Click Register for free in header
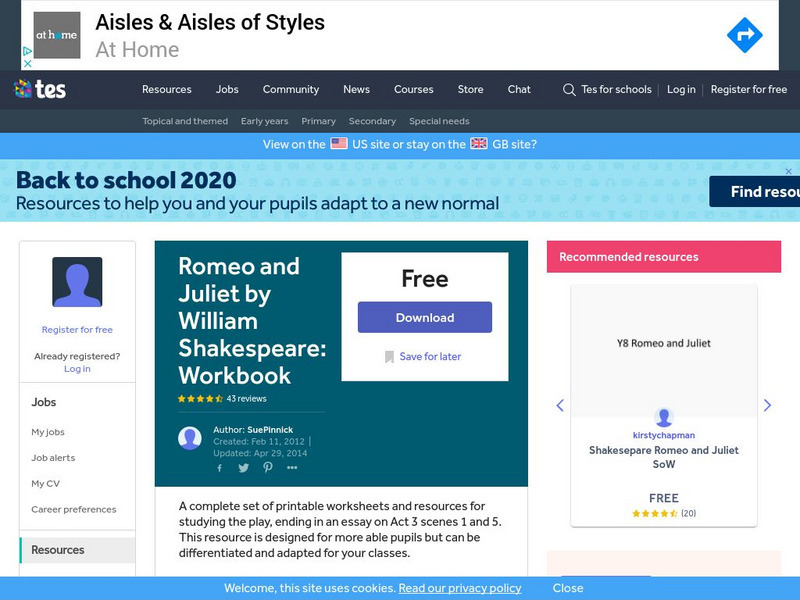Image resolution: width=800 pixels, height=600 pixels. point(748,89)
